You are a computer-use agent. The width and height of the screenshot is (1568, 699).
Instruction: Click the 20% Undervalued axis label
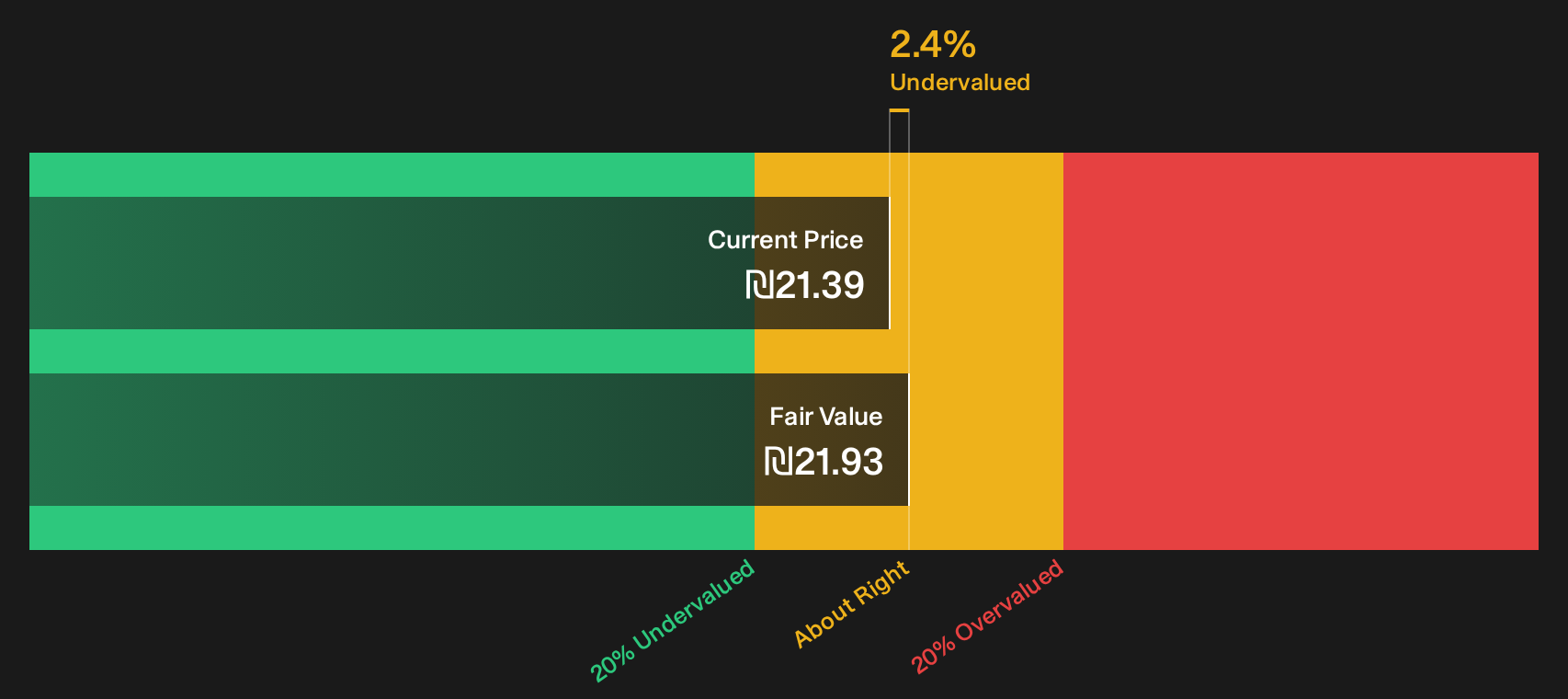point(672,621)
